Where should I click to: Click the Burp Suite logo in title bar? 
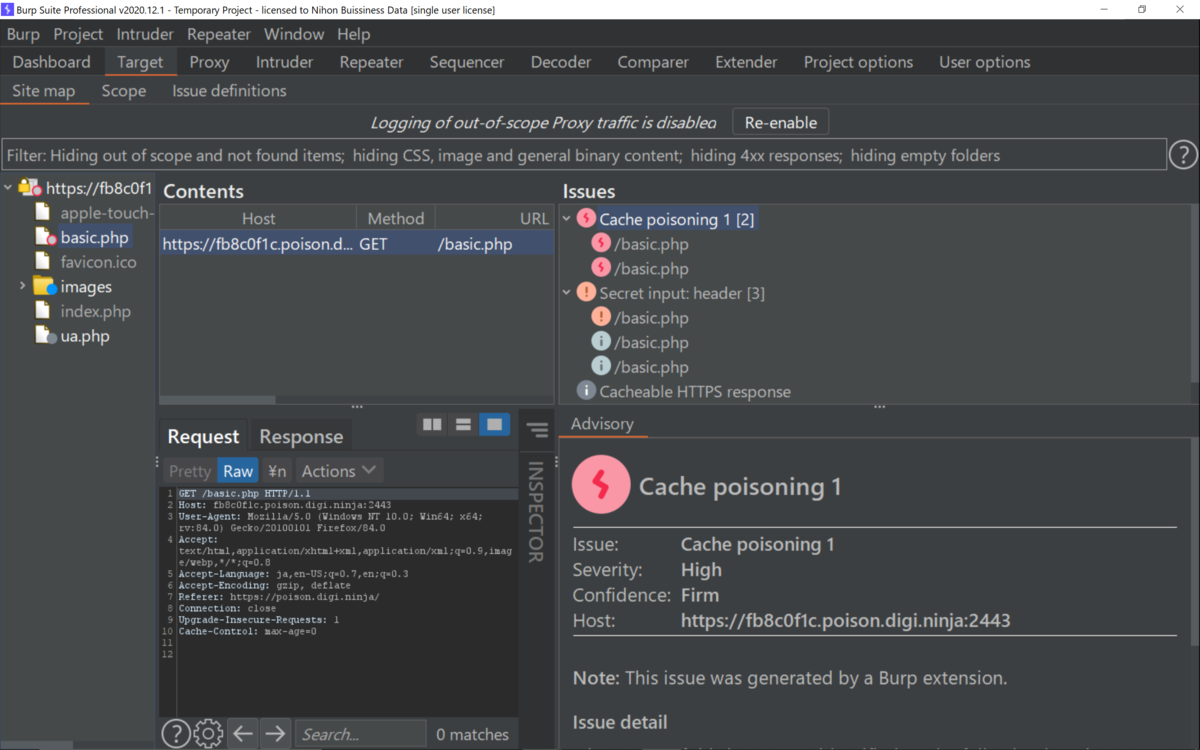click(8, 9)
